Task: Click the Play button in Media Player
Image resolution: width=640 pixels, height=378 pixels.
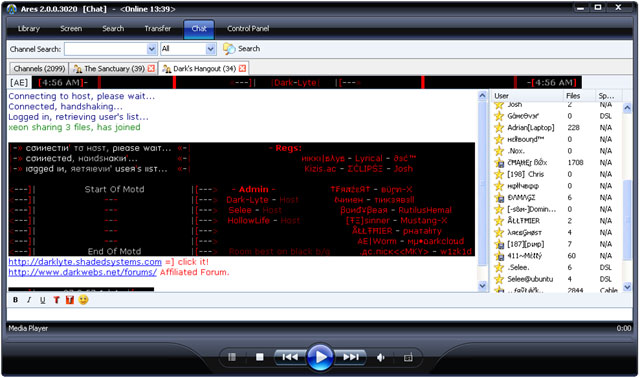Action: coord(320,357)
